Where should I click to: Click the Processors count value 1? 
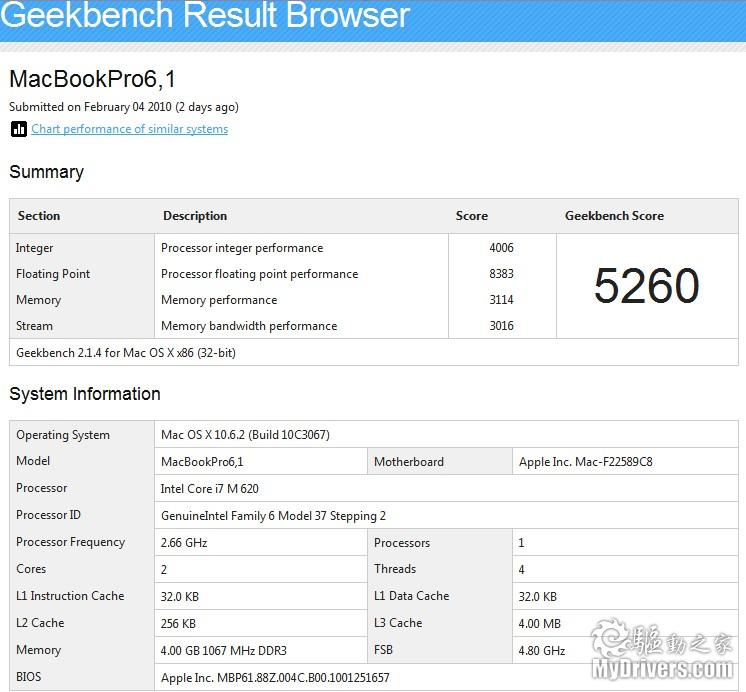(521, 543)
